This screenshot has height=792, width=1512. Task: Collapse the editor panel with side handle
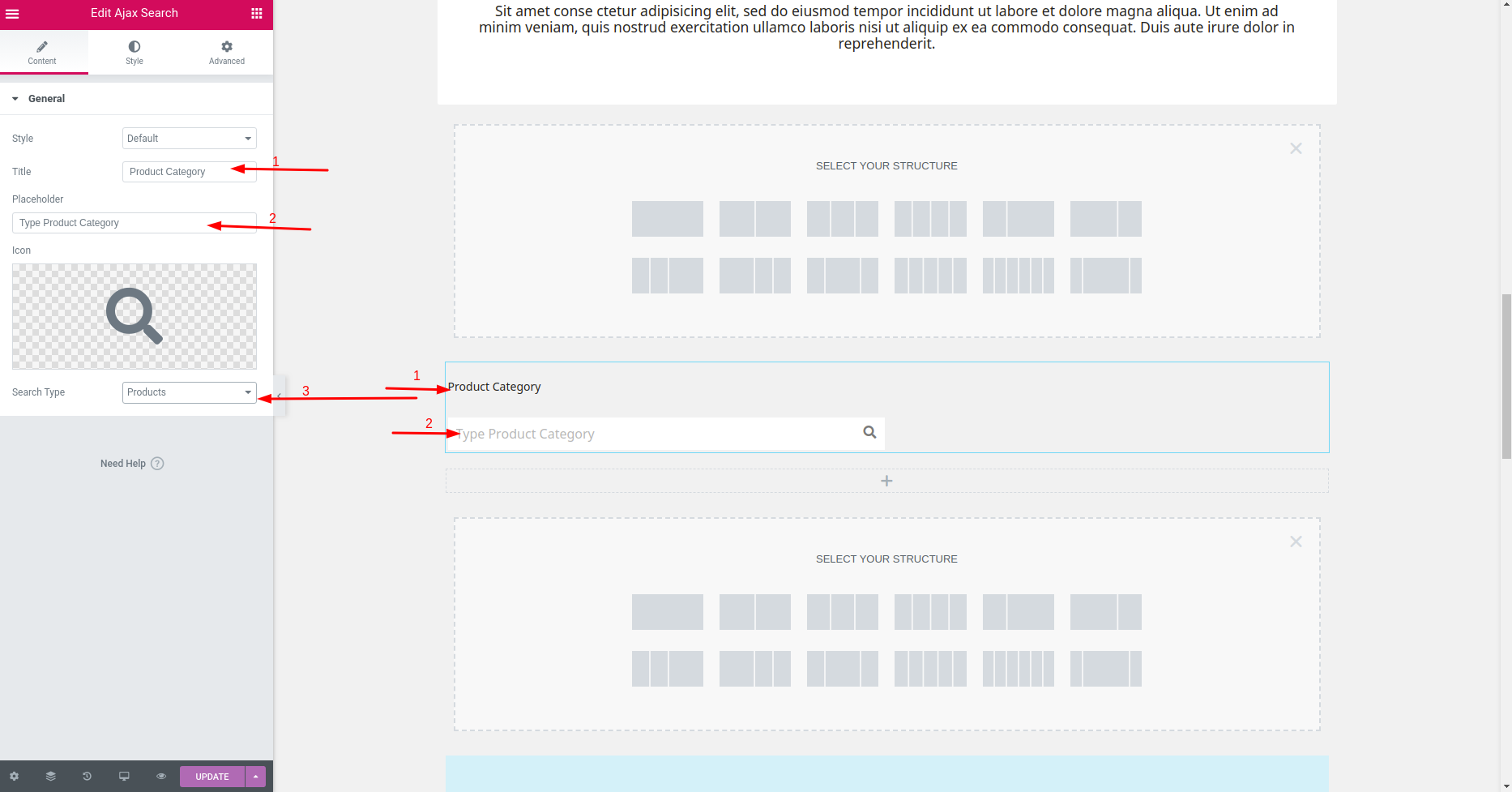tap(280, 396)
